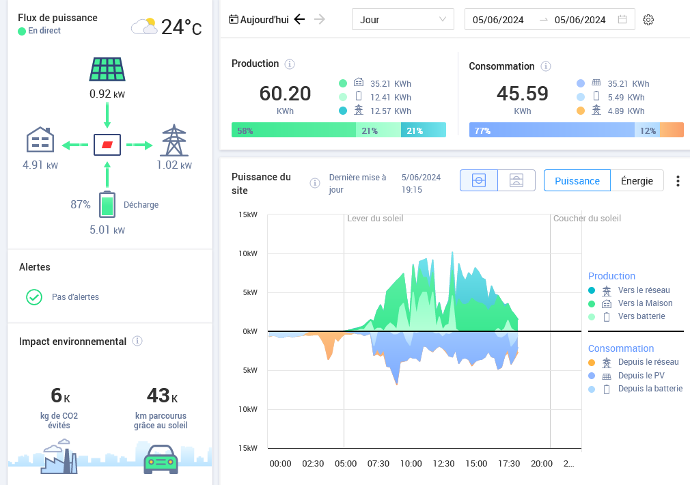Click the En direct status label
The width and height of the screenshot is (690, 485).
point(44,31)
